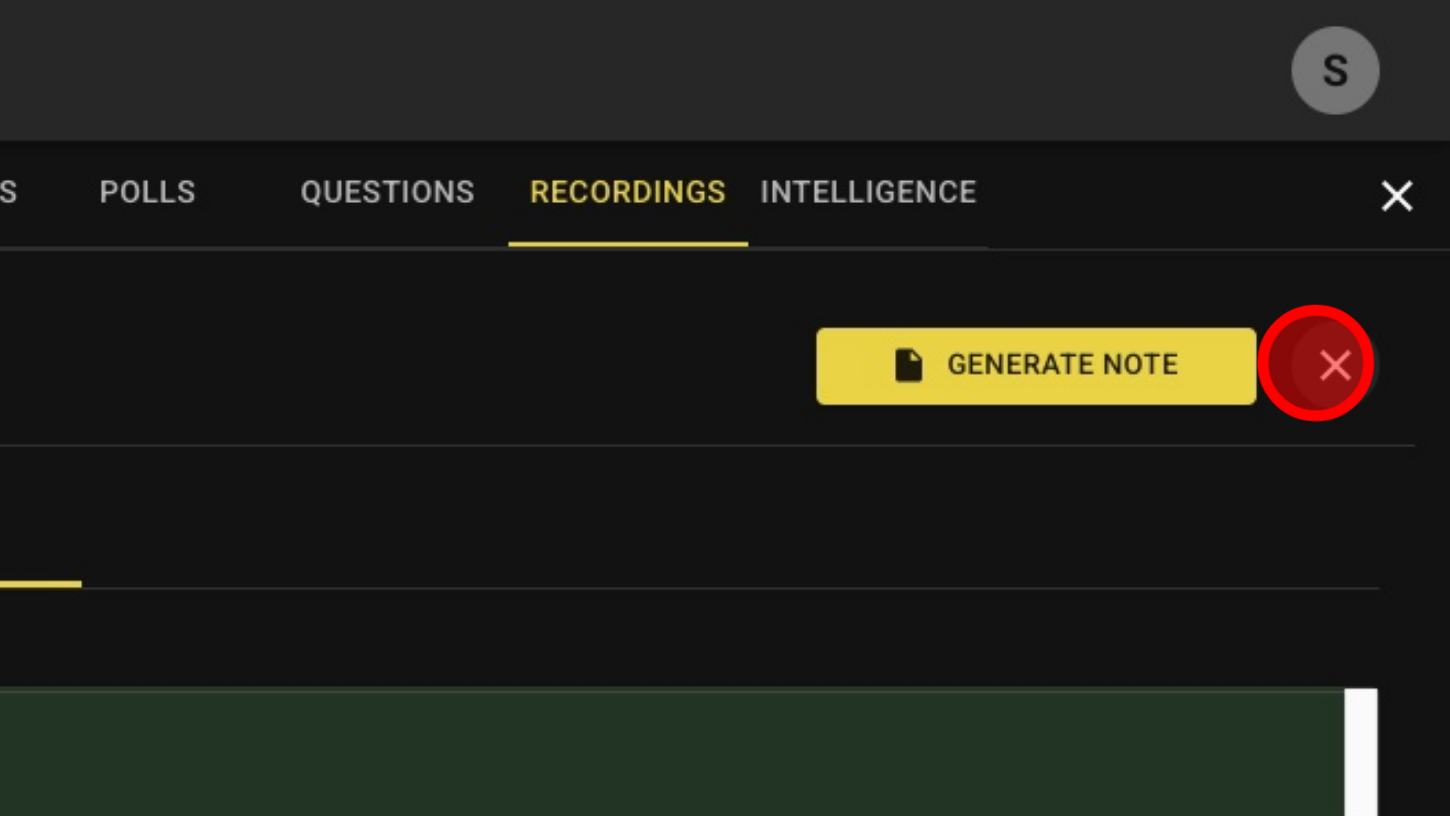Click the blank area left of Generate Note
The width and height of the screenshot is (1450, 816).
[400, 365]
